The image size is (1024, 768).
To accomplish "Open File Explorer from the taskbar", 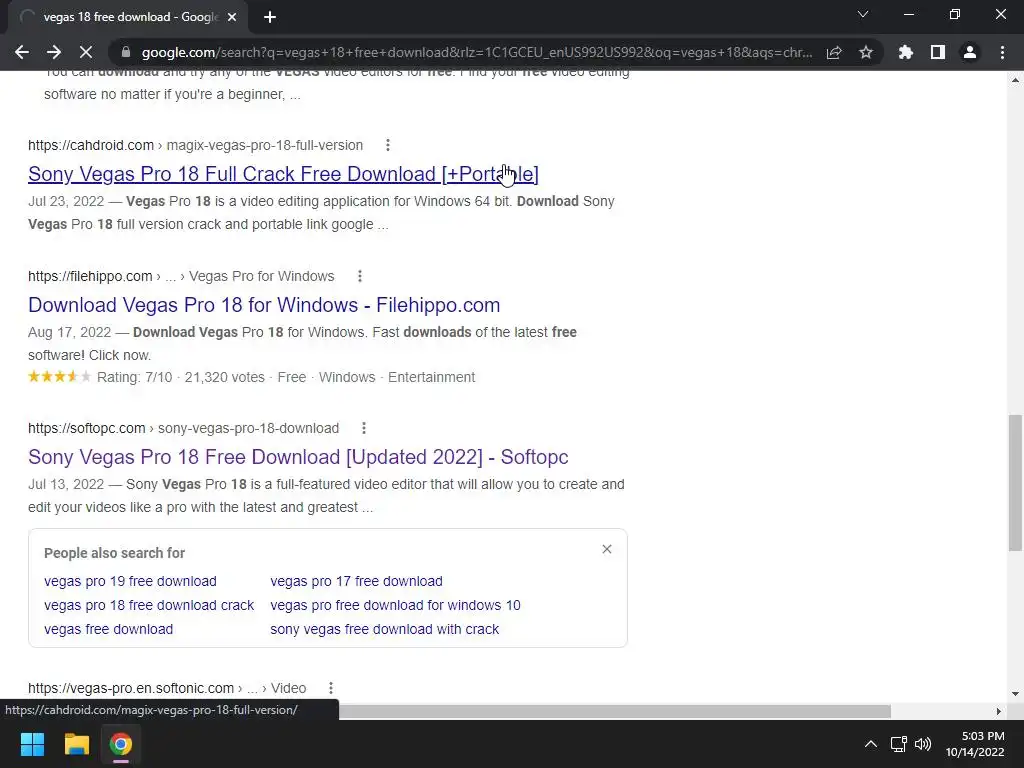I will point(76,744).
